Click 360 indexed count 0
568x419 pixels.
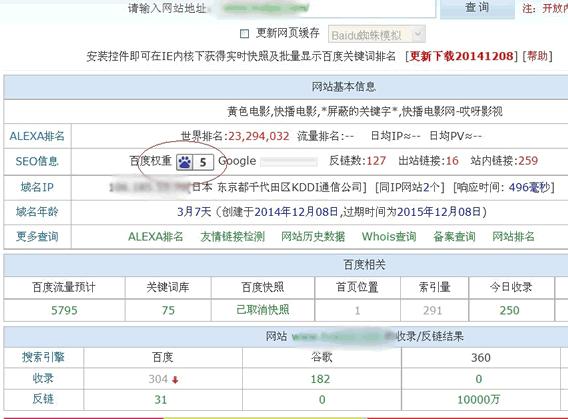pos(479,379)
